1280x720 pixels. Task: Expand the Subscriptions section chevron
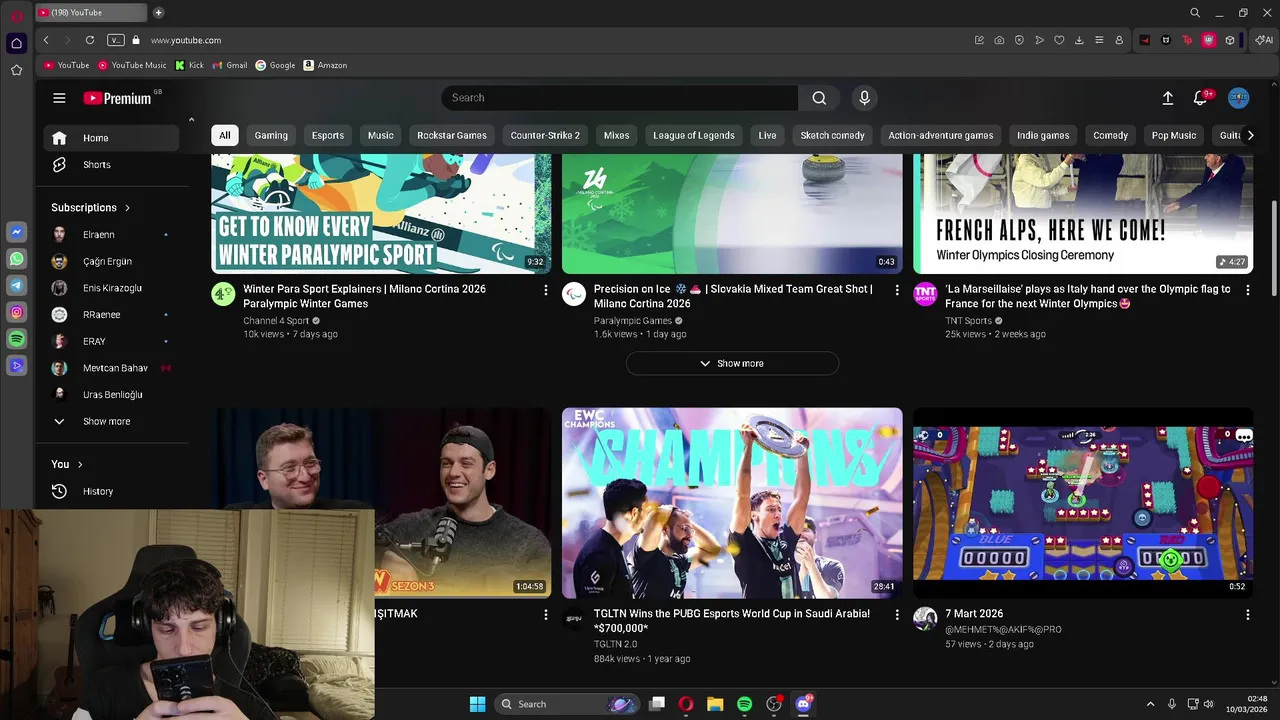(127, 208)
